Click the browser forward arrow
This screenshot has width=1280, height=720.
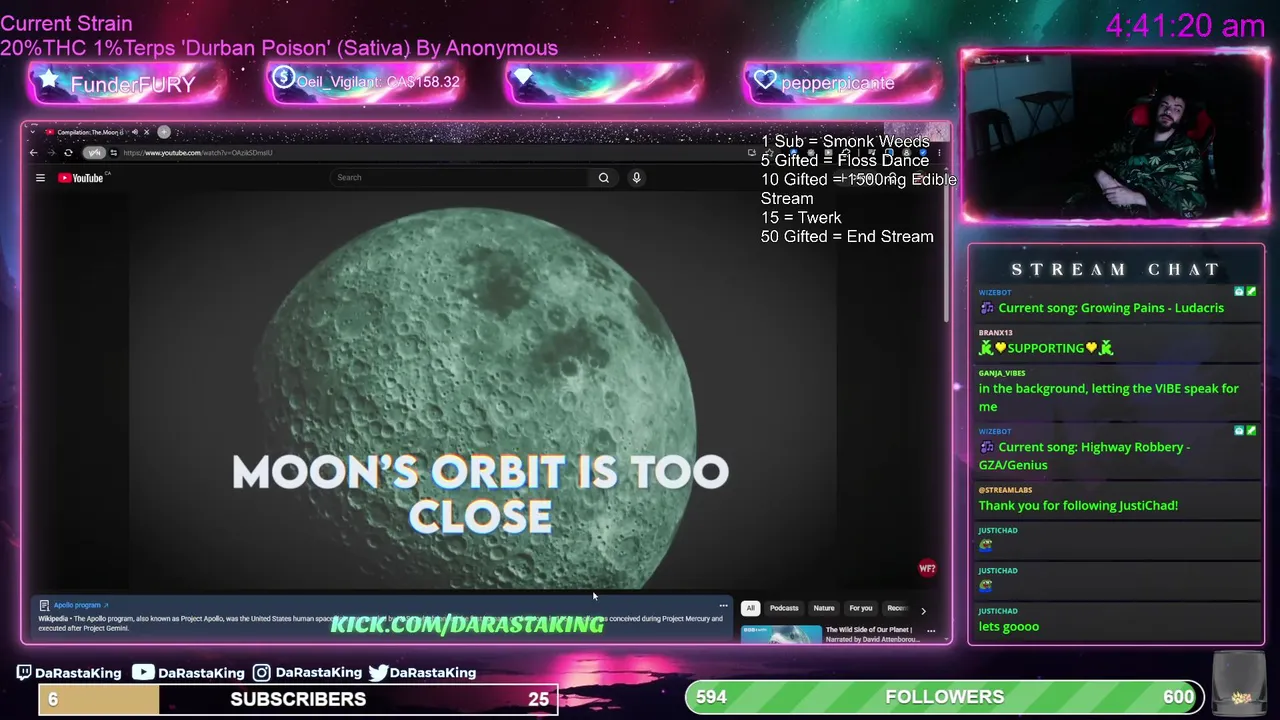(51, 153)
